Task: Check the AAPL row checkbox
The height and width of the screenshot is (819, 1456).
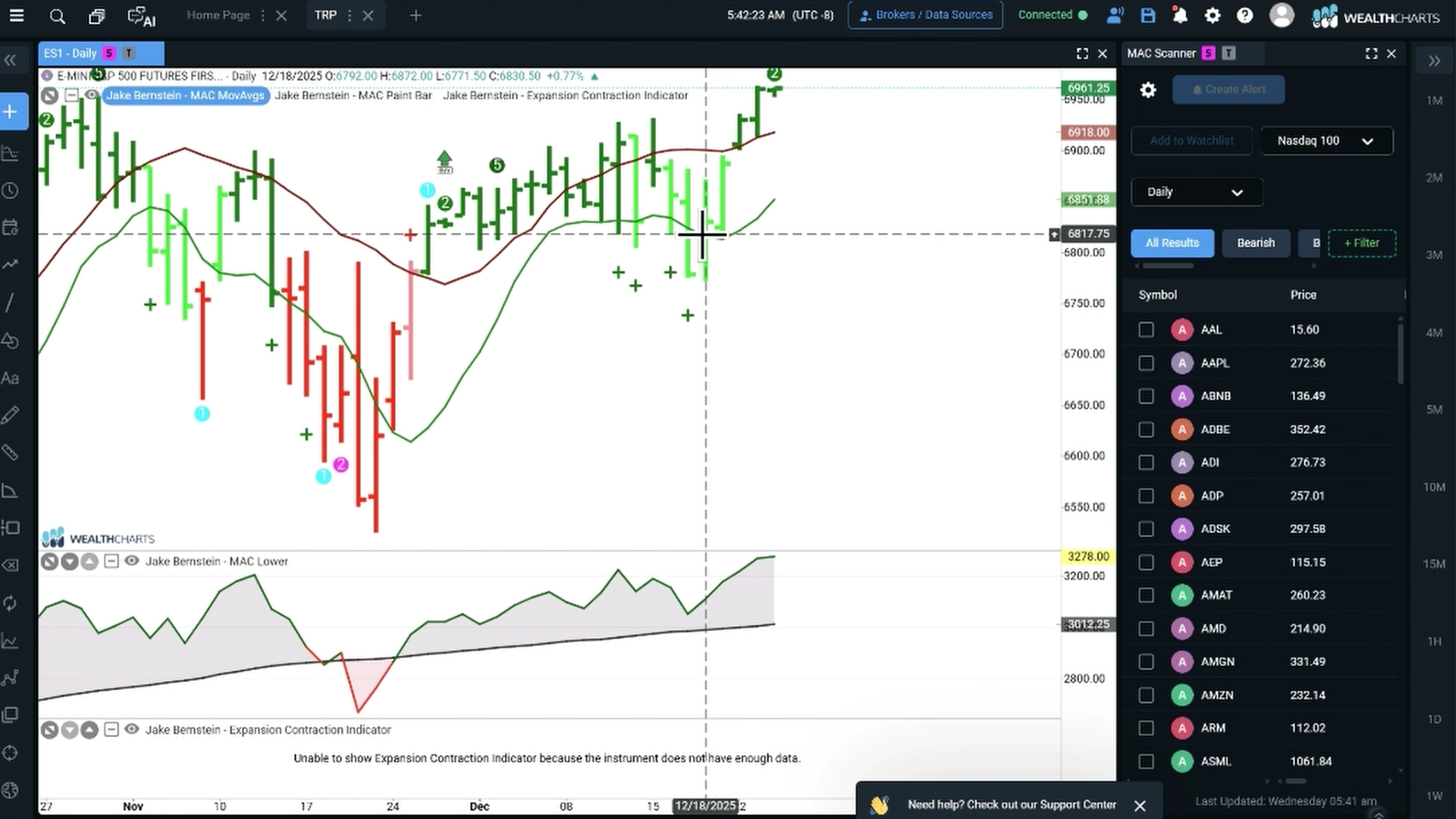Action: (x=1146, y=363)
